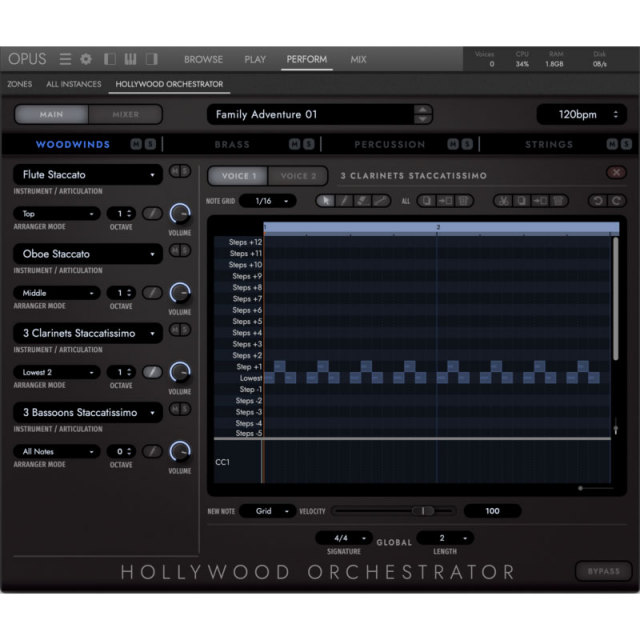Step the Family Adventure 01 preset up

[x=422, y=110]
